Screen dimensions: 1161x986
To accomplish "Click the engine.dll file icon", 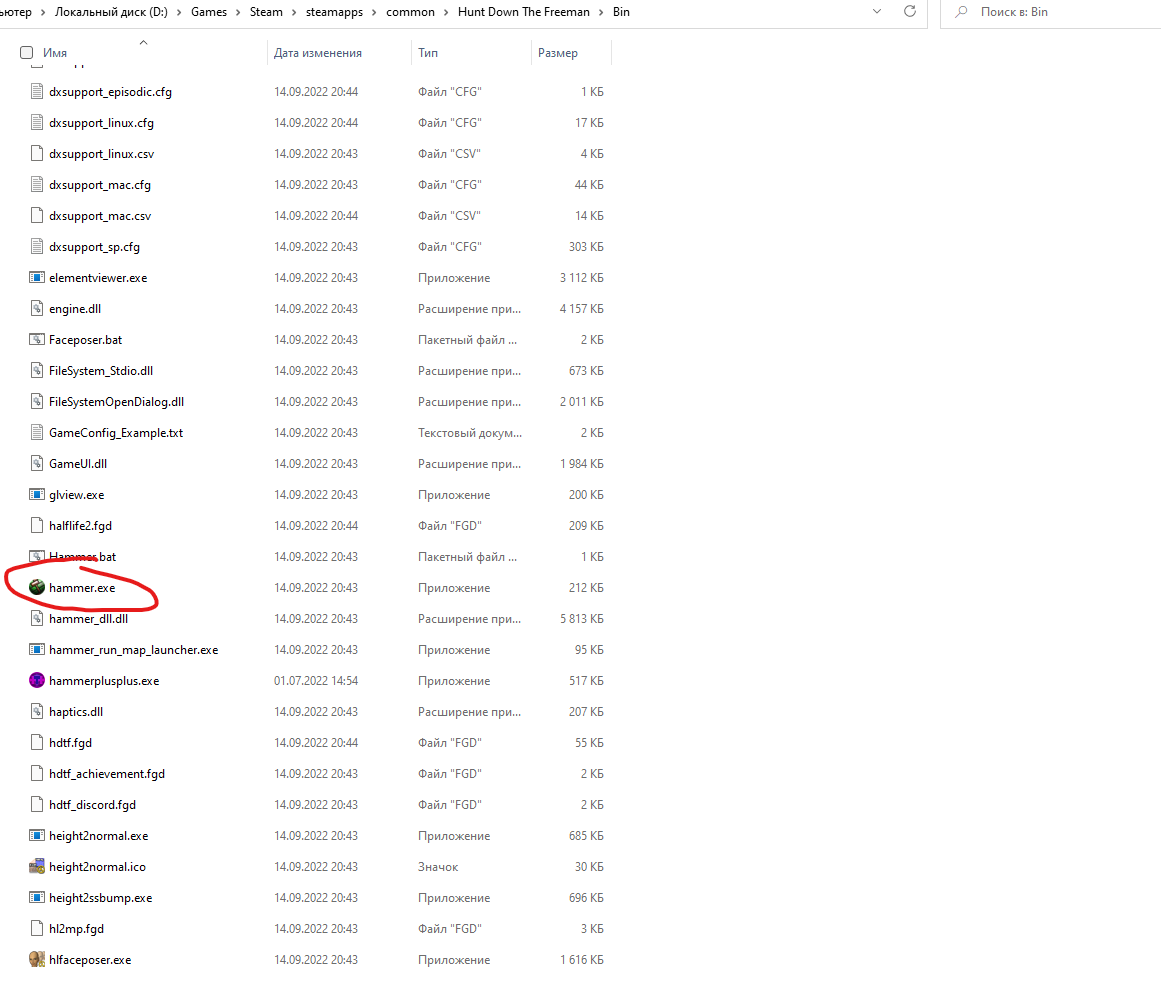I will 37,309.
